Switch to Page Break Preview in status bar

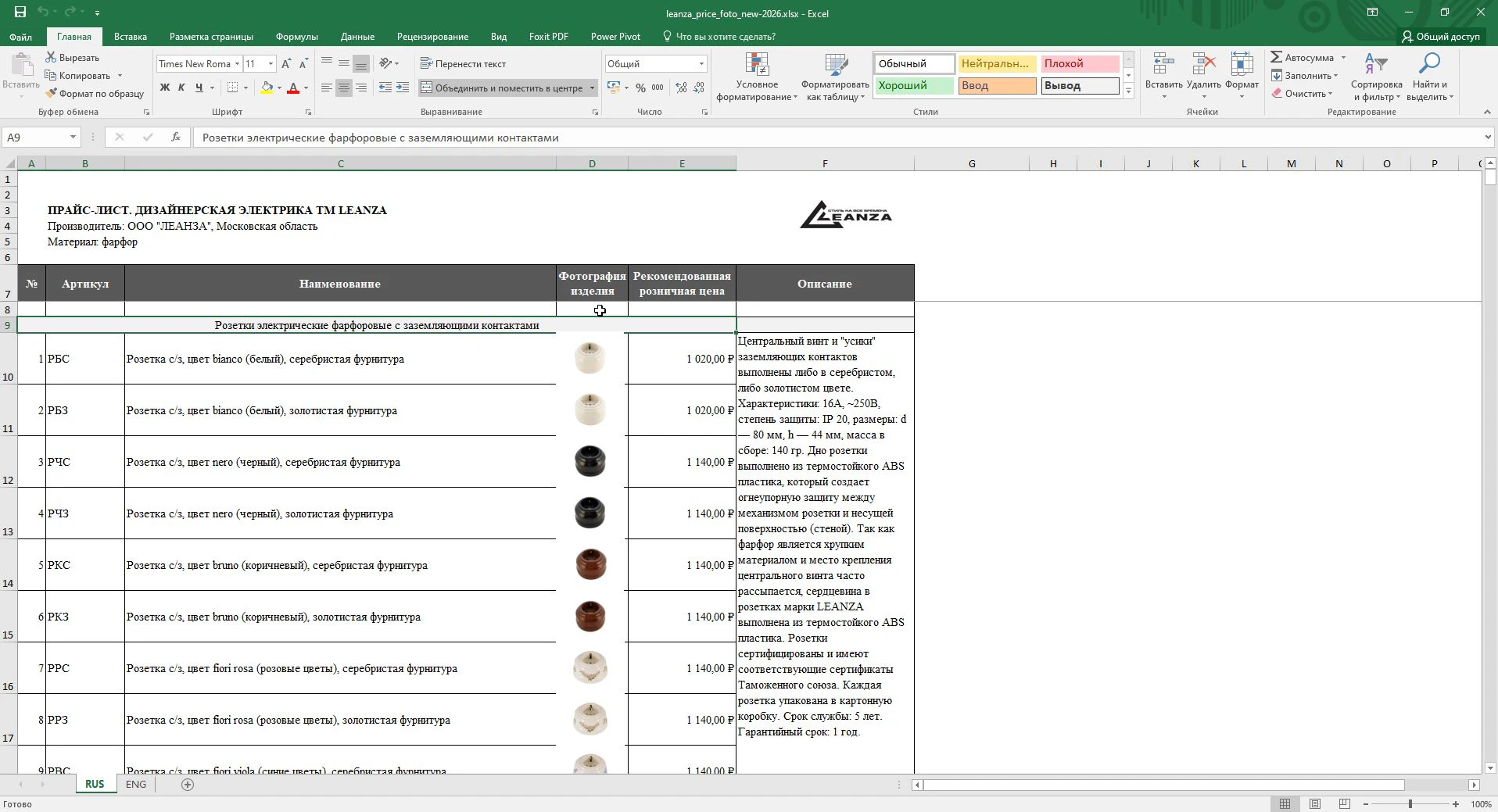[x=1345, y=804]
